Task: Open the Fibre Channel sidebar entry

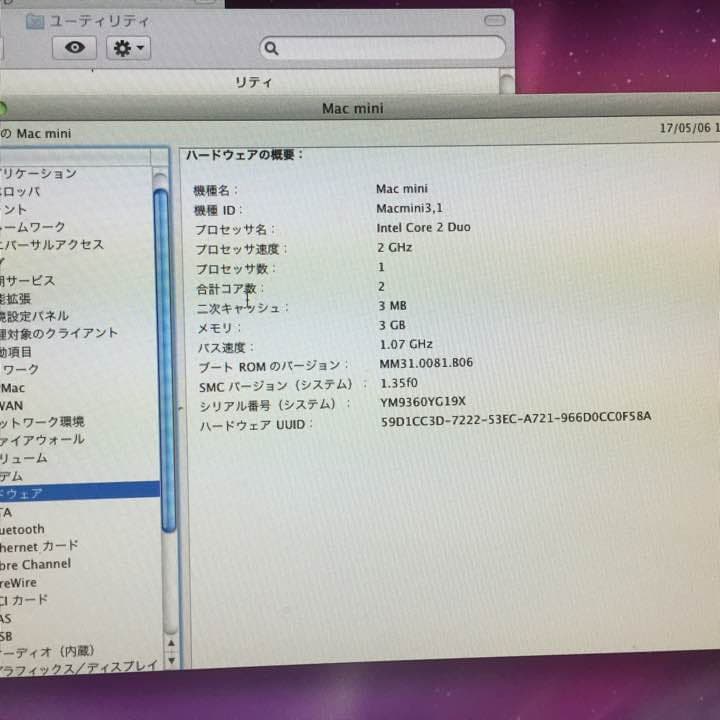Action: click(36, 564)
